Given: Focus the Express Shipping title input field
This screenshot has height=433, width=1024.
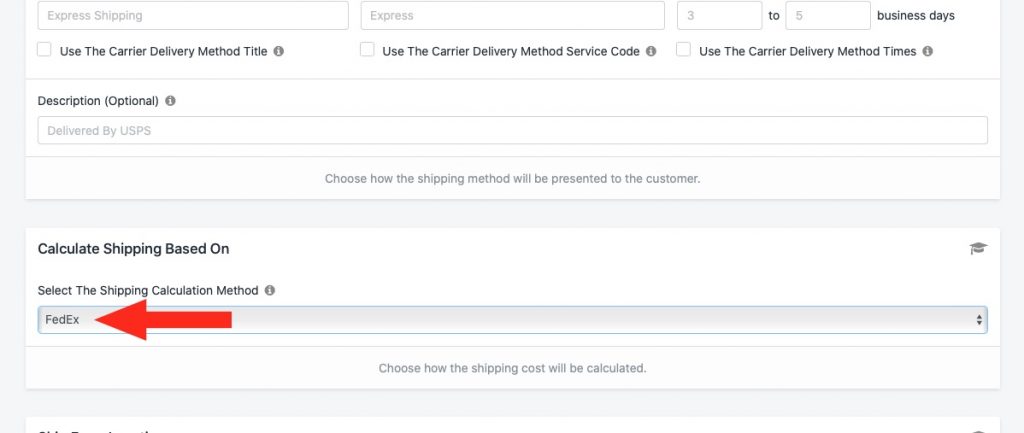Looking at the screenshot, I should (193, 16).
